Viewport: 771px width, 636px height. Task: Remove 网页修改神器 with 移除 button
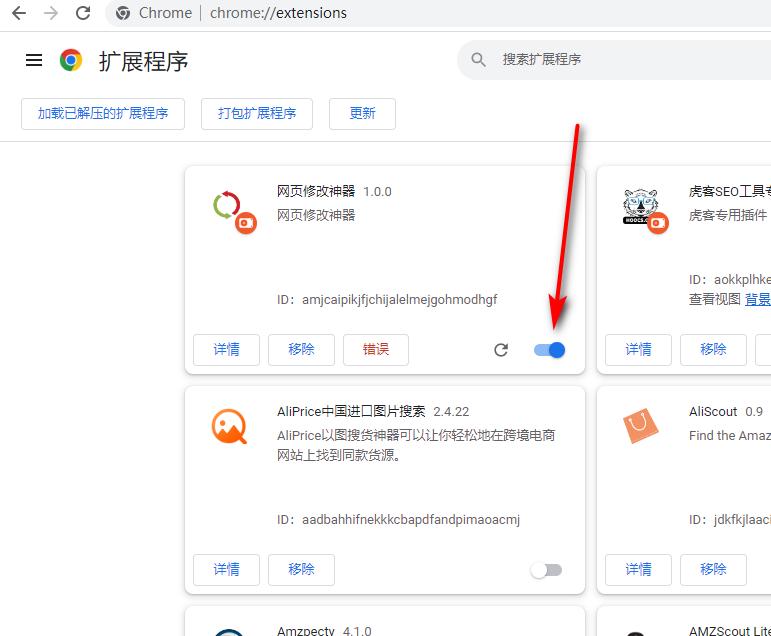pyautogui.click(x=301, y=350)
